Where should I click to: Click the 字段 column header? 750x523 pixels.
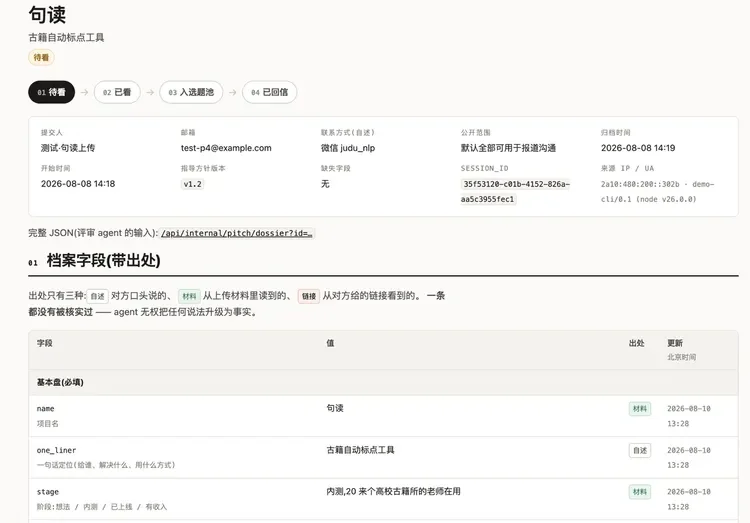coord(44,343)
